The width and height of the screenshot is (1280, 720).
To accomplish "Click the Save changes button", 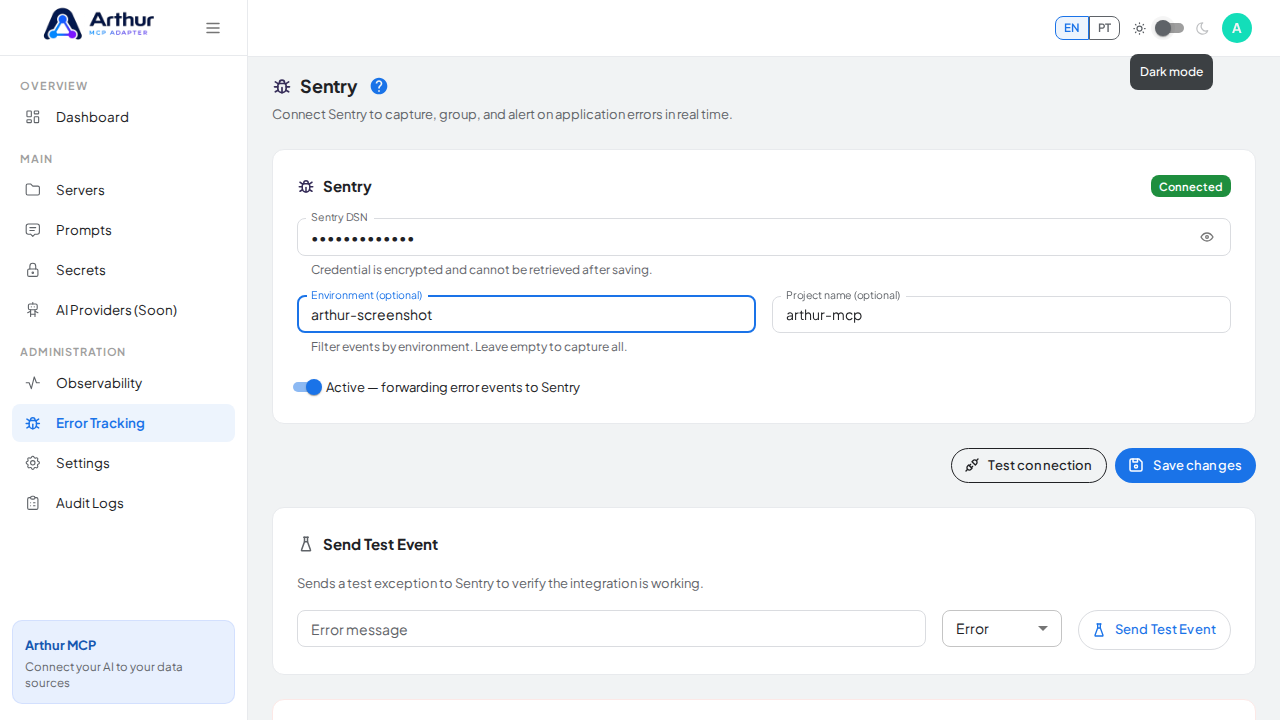I will tap(1185, 465).
